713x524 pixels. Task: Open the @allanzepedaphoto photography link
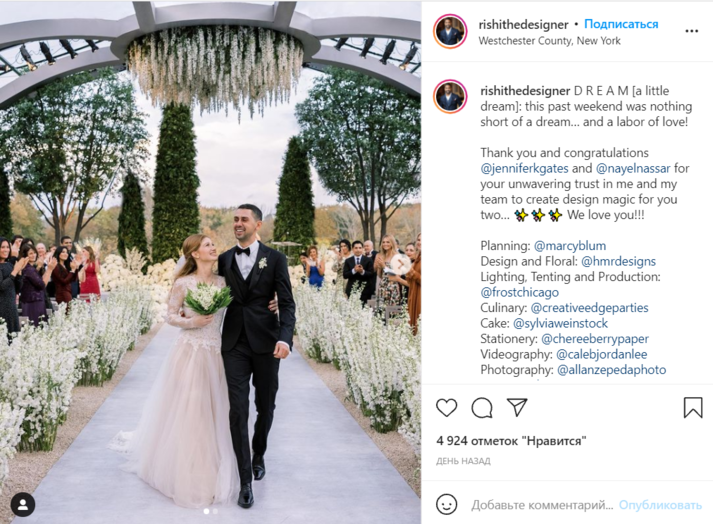(x=612, y=370)
